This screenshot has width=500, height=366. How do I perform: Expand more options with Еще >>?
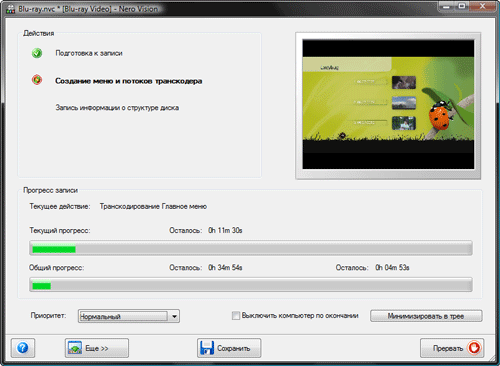97,348
